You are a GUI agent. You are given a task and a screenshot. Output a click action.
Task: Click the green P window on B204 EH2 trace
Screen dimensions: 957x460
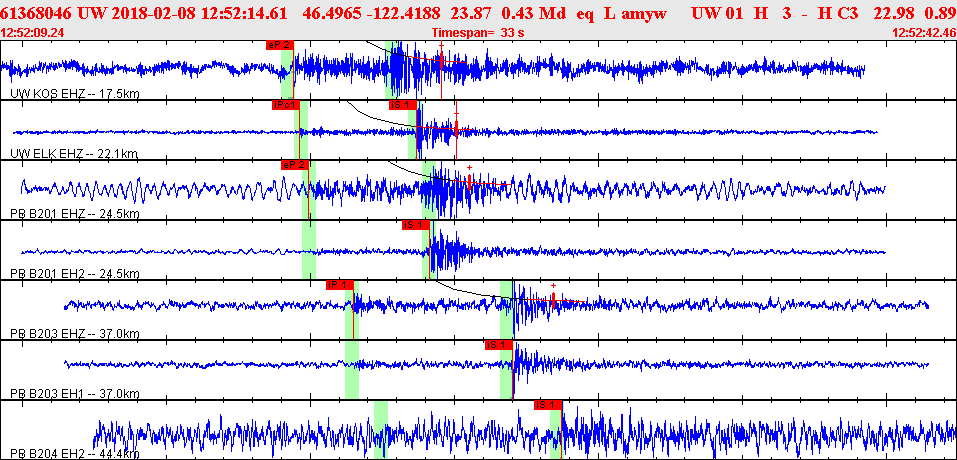click(381, 429)
